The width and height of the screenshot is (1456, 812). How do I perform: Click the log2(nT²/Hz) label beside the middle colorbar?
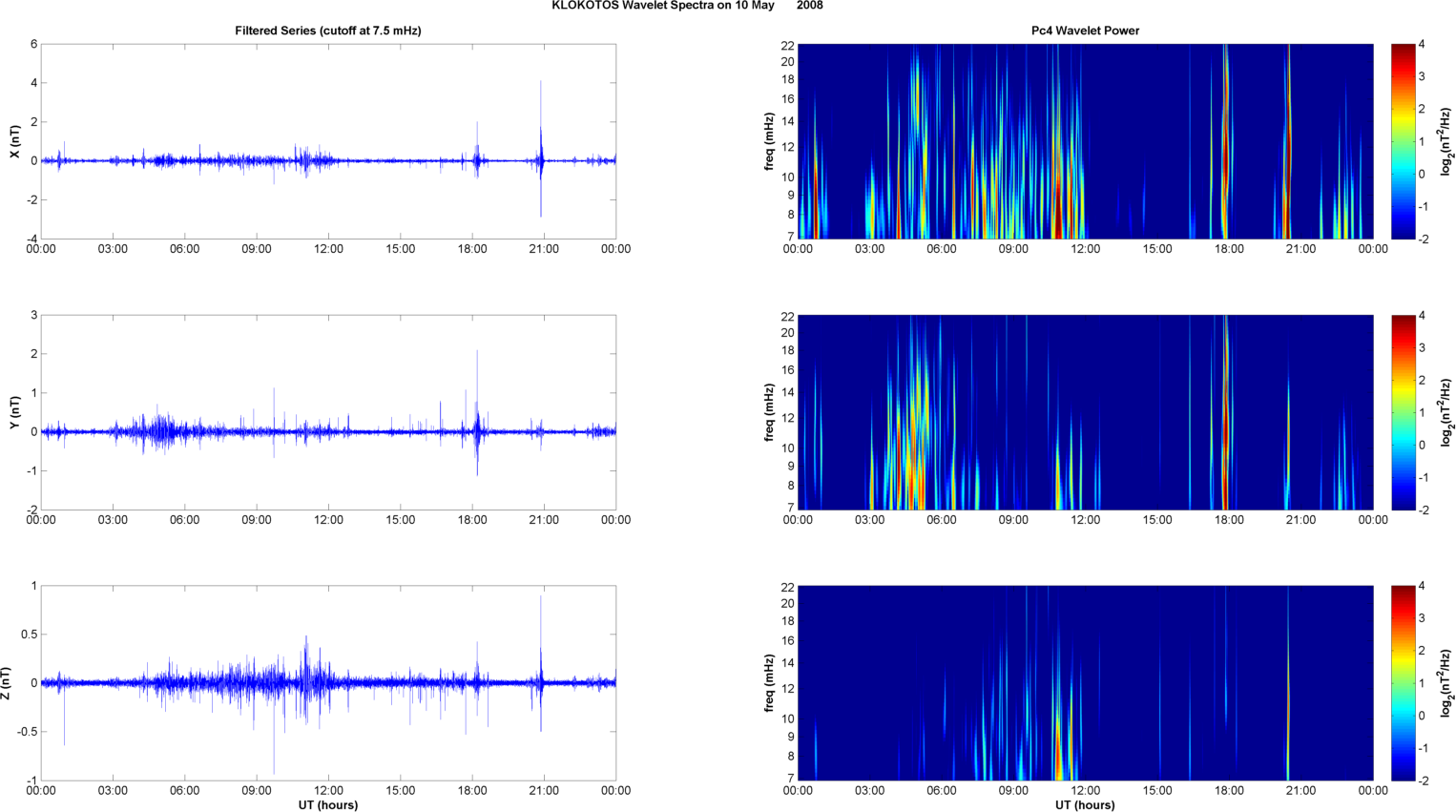tap(1446, 412)
